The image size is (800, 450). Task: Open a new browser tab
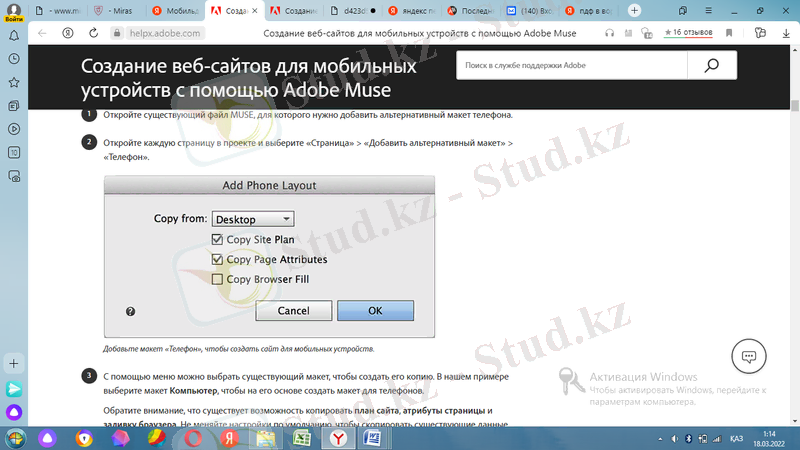634,10
